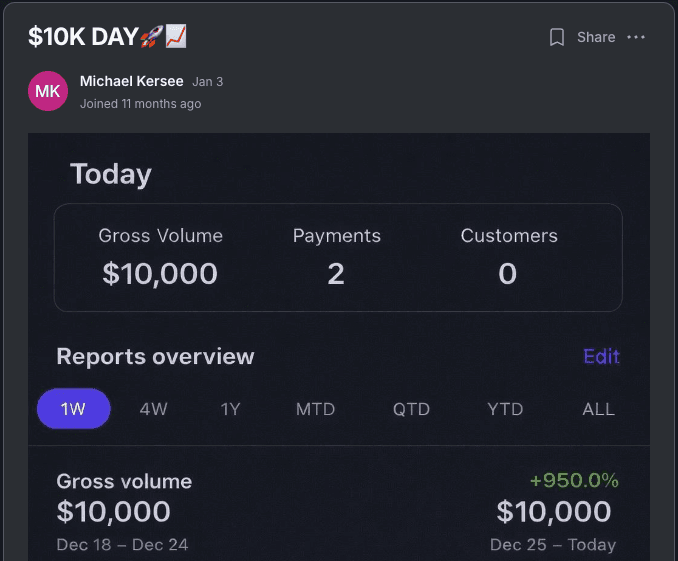Open Michael Kersee's profile

pyautogui.click(x=131, y=81)
